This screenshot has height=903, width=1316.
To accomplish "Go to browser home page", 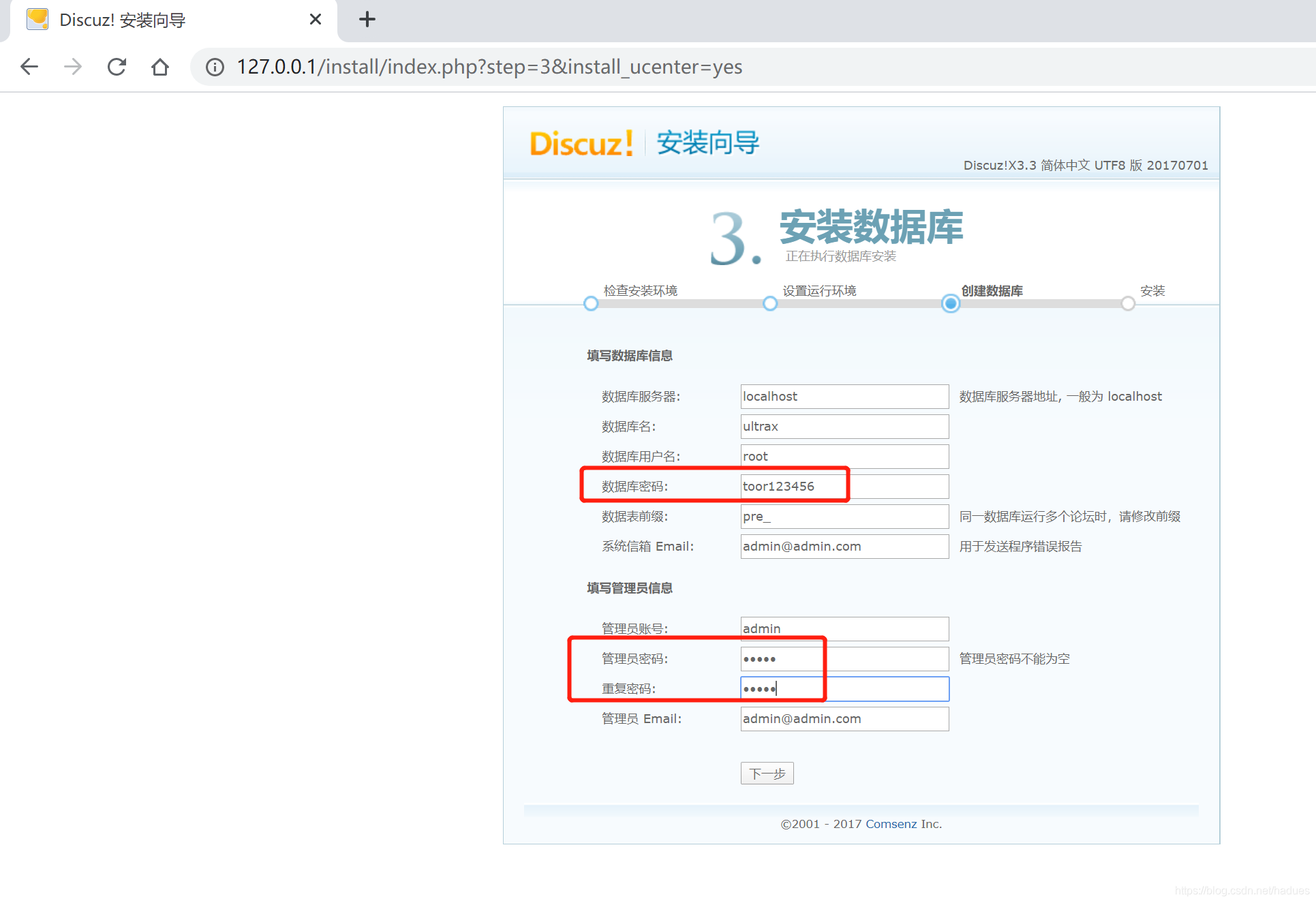I will coord(160,67).
